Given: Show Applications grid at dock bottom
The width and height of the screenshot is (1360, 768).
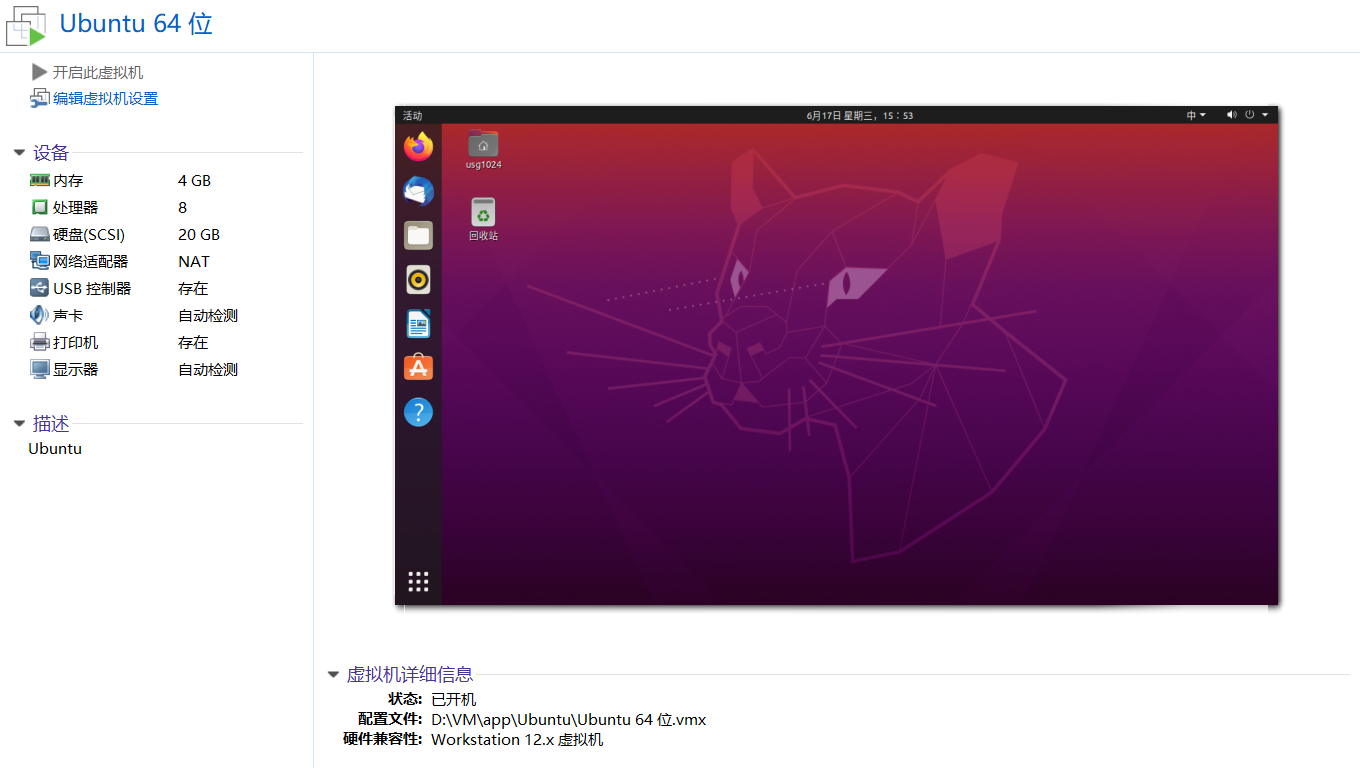Looking at the screenshot, I should [418, 581].
